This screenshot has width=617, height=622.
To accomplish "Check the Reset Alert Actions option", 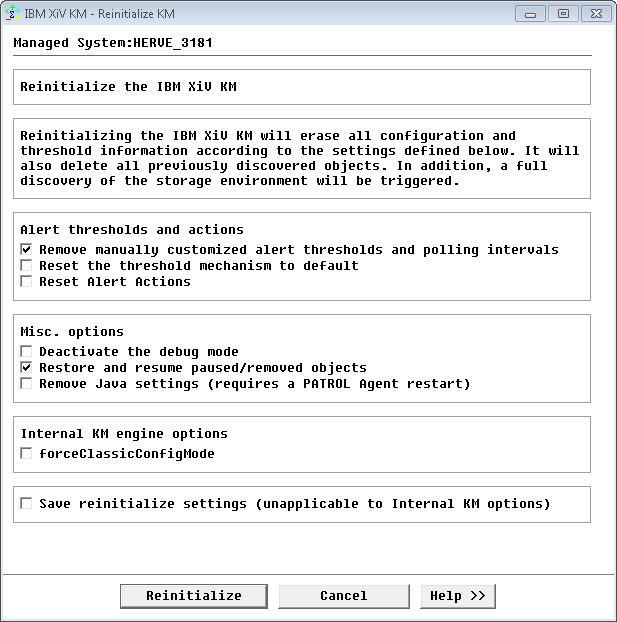I will tap(26, 281).
